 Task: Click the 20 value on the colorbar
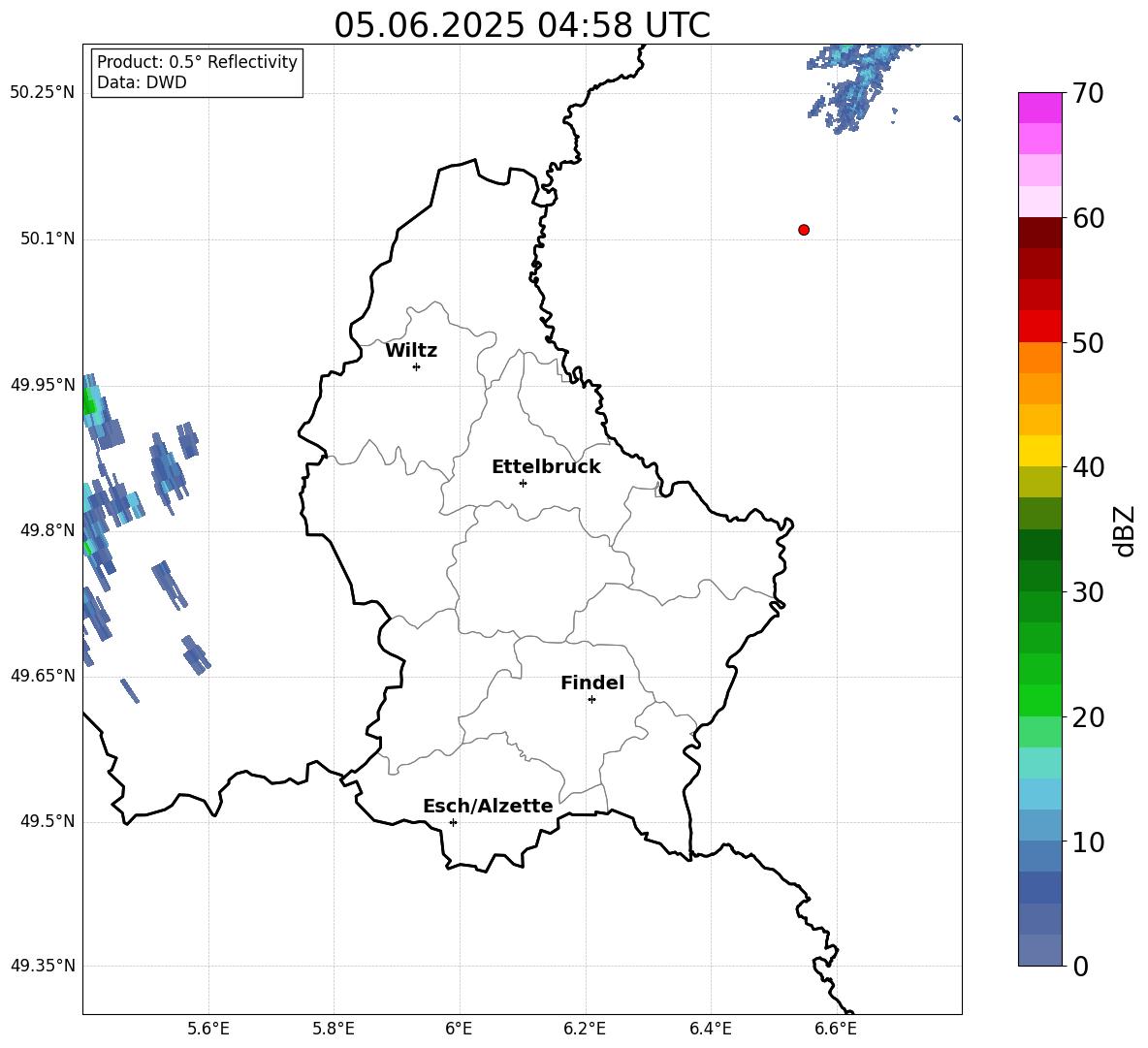point(1088,717)
